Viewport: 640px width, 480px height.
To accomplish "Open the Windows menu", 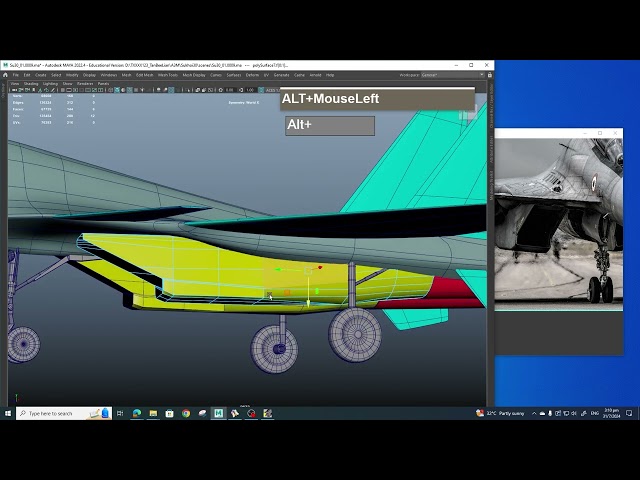I will (109, 75).
